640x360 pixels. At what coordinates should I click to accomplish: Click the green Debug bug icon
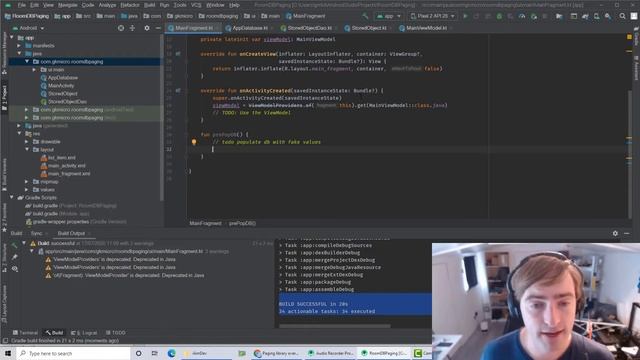(x=499, y=16)
